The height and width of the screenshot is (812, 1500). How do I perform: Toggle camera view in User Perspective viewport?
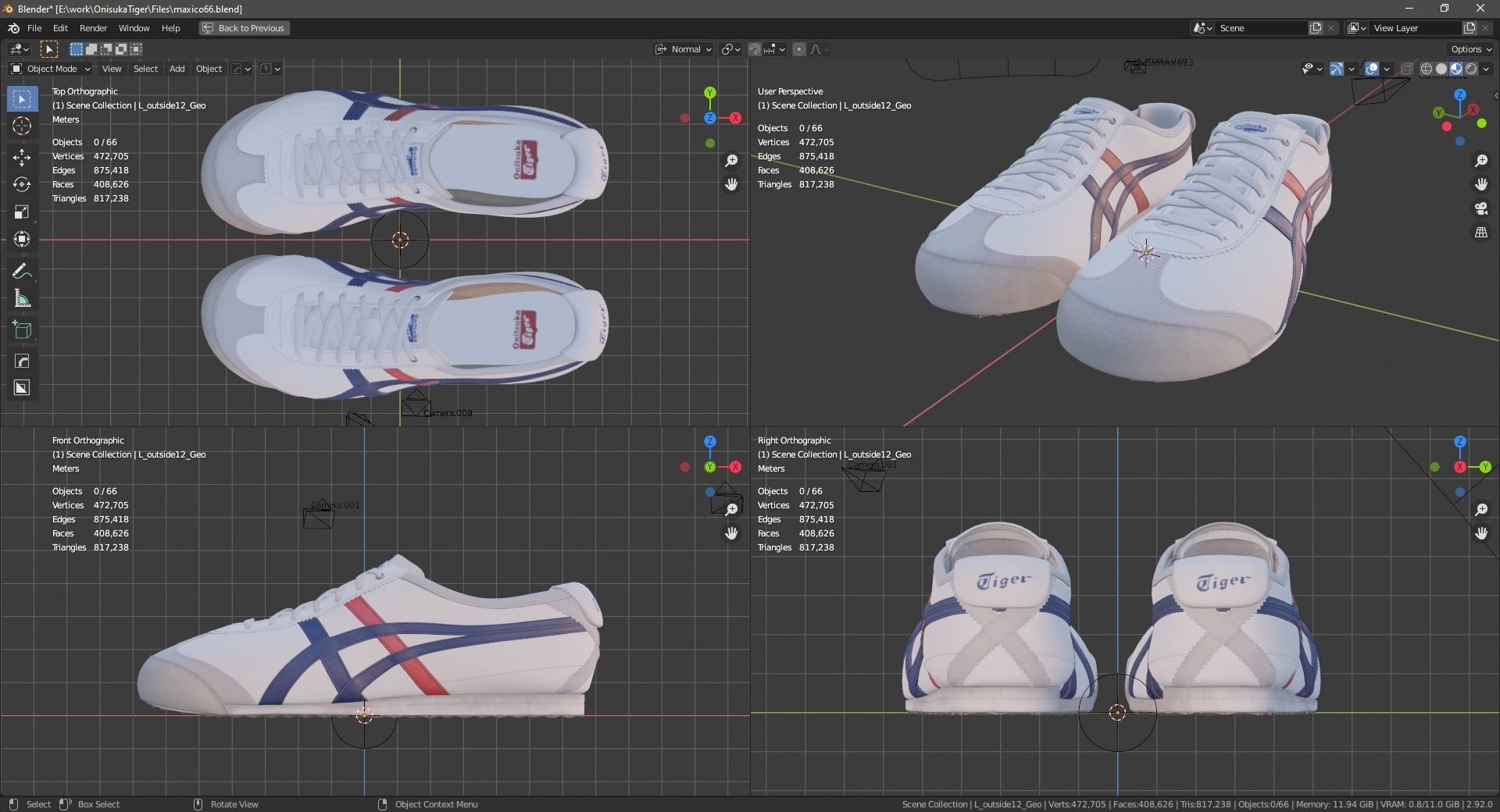[x=1481, y=208]
